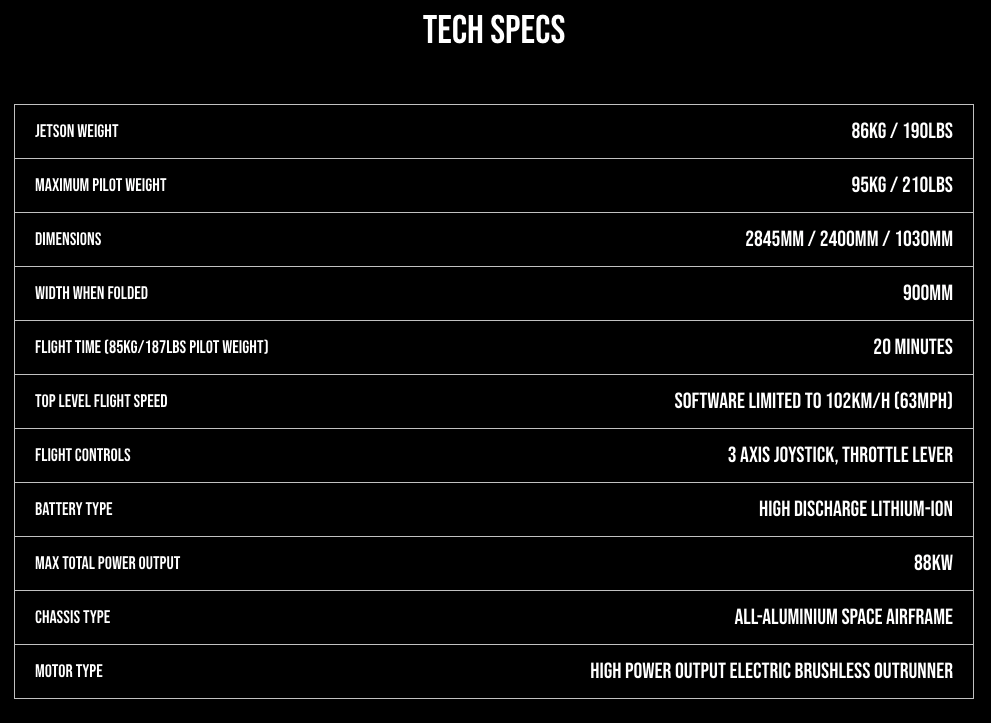The height and width of the screenshot is (723, 991).
Task: Select the Jetson Weight label
Action: click(76, 131)
